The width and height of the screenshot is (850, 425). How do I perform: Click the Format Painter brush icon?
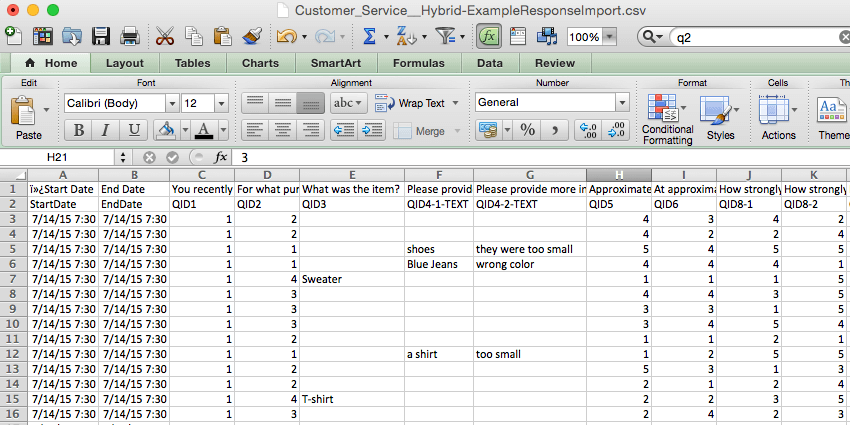pos(252,37)
